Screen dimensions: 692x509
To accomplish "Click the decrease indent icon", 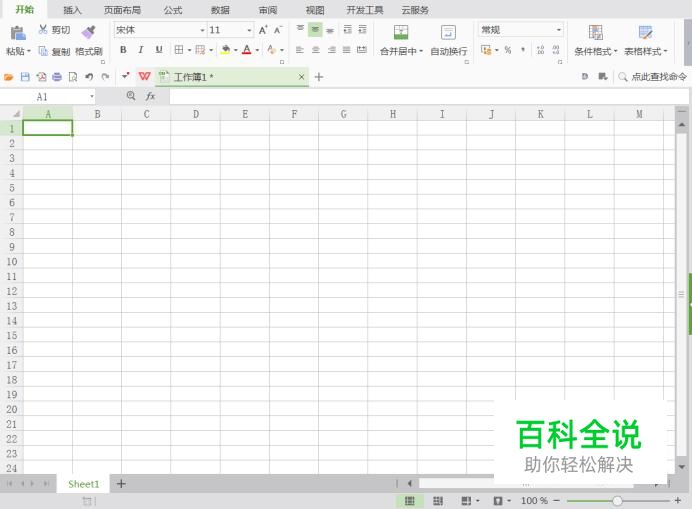I will click(x=348, y=30).
